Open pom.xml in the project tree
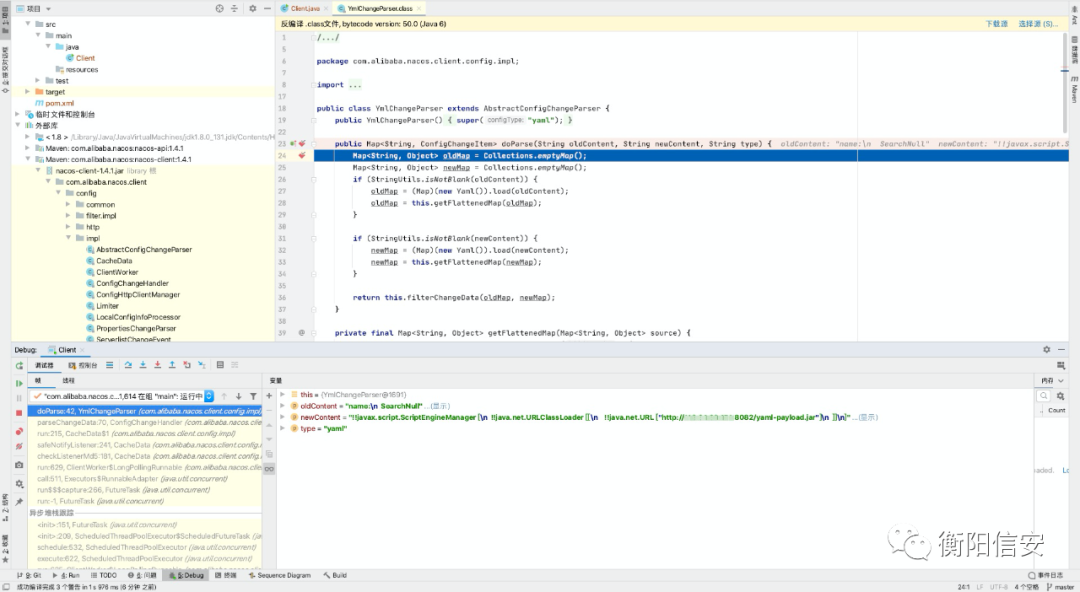The image size is (1080, 592). 54,103
